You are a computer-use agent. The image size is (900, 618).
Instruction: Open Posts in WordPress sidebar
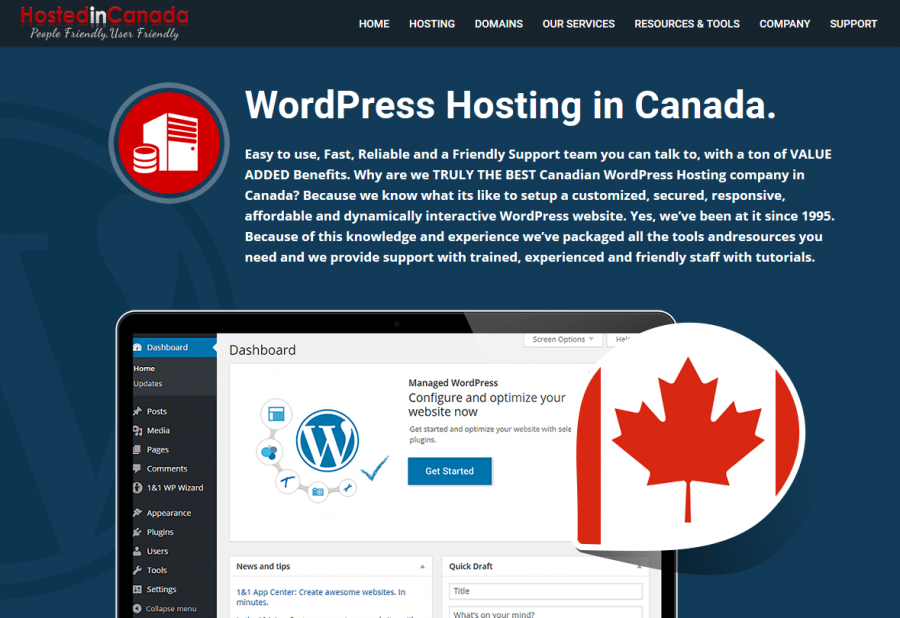(x=157, y=411)
